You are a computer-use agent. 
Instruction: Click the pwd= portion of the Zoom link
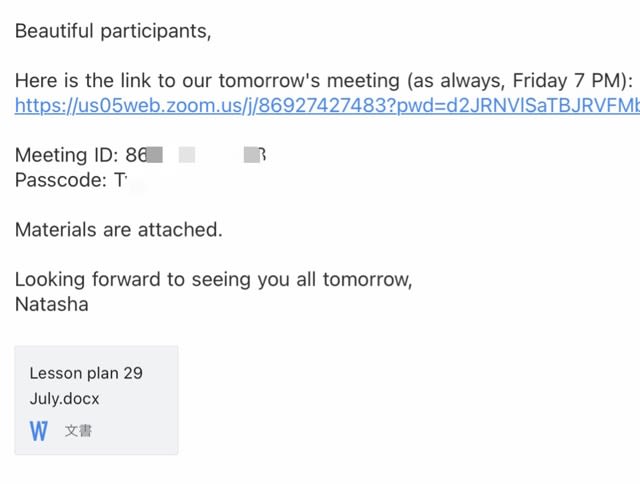tap(421, 106)
